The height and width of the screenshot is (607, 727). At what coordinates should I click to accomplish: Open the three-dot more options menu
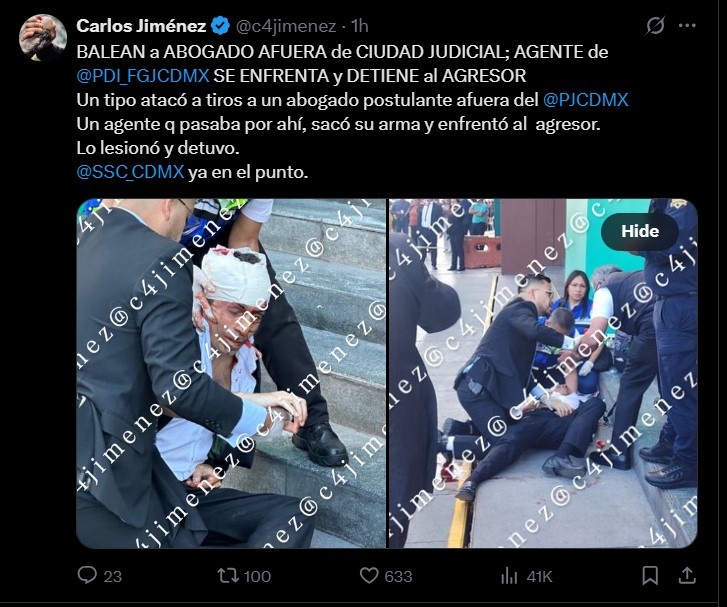687,26
